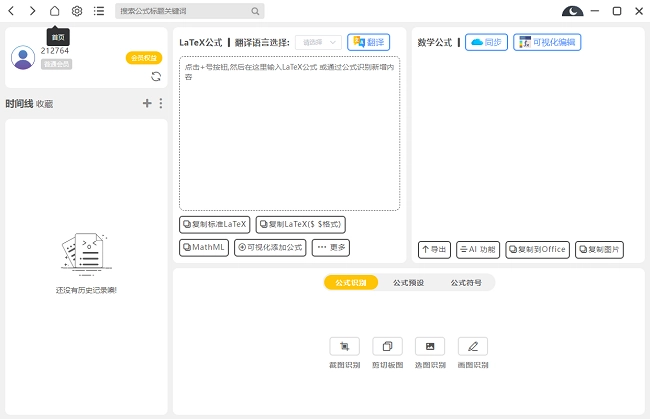
Task: Click the search formula keyword field
Action: pos(189,11)
